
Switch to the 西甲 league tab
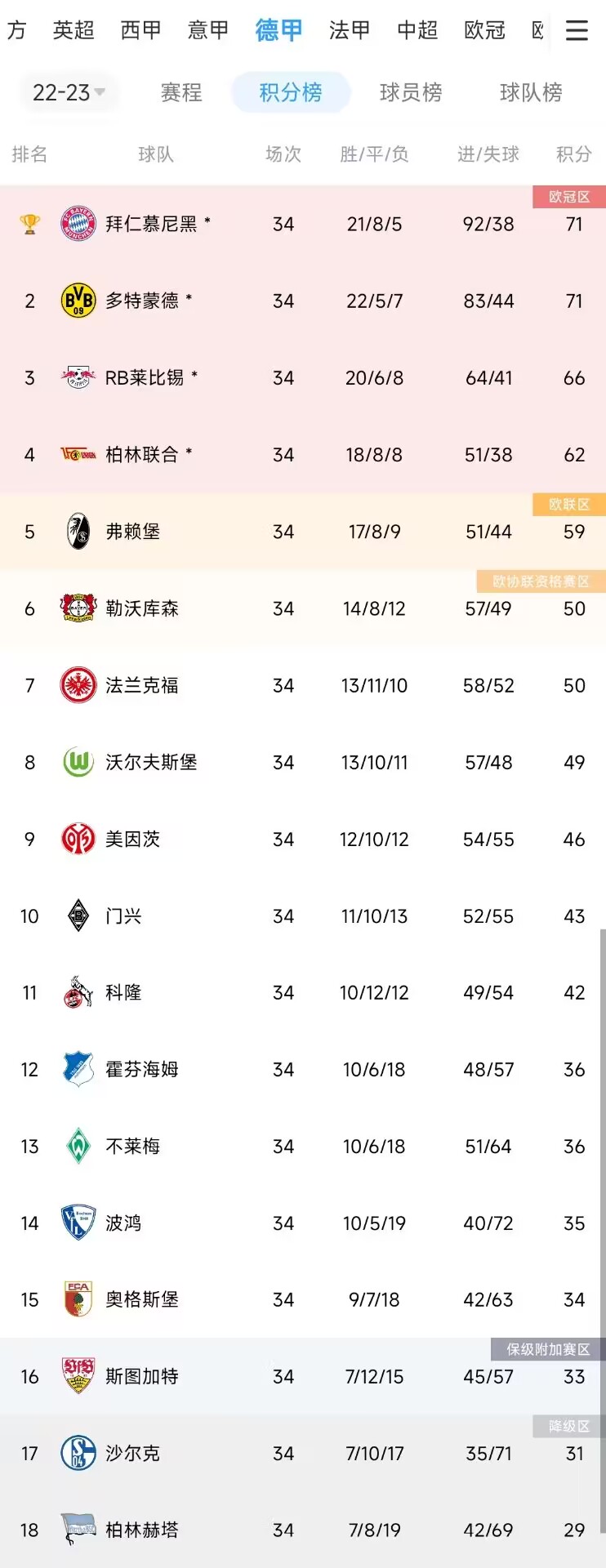pos(140,31)
